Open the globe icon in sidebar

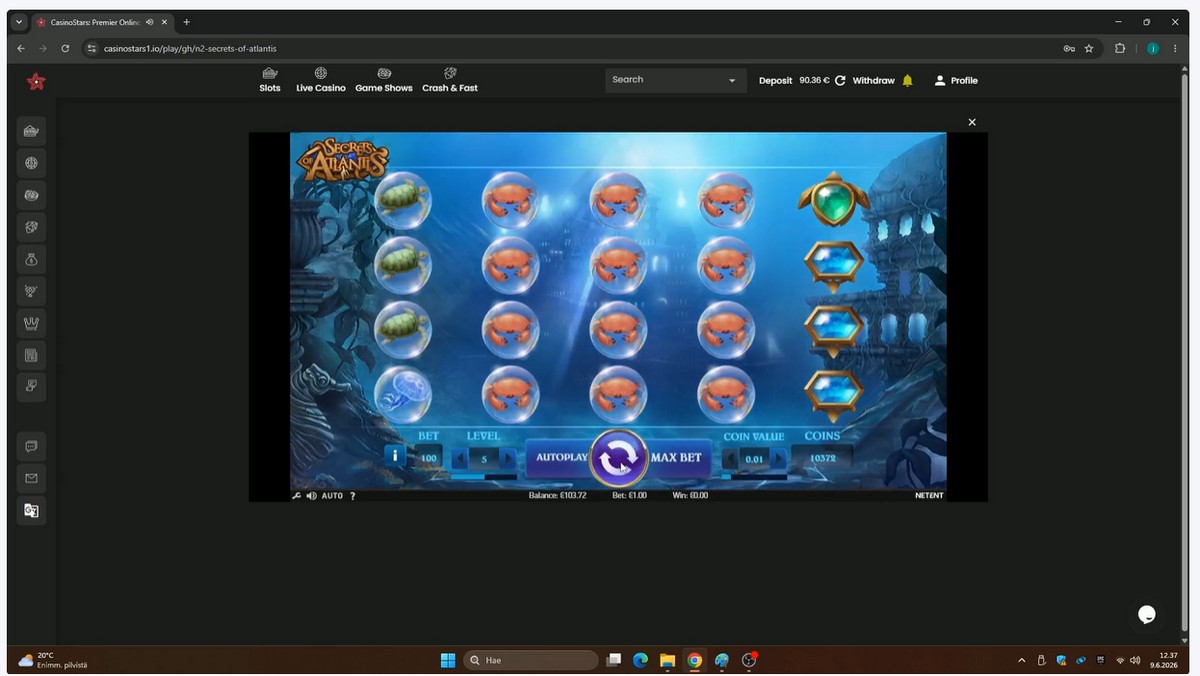pyautogui.click(x=31, y=163)
